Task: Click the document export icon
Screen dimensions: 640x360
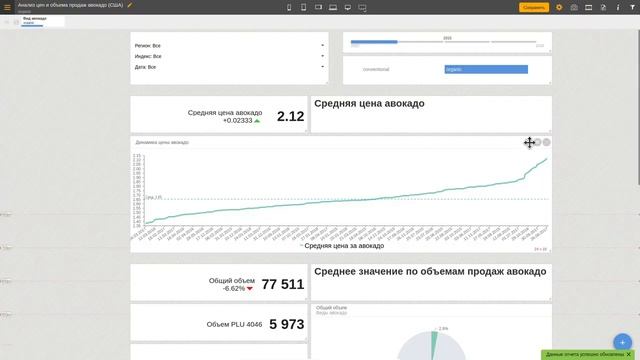Action: pyautogui.click(x=603, y=7)
